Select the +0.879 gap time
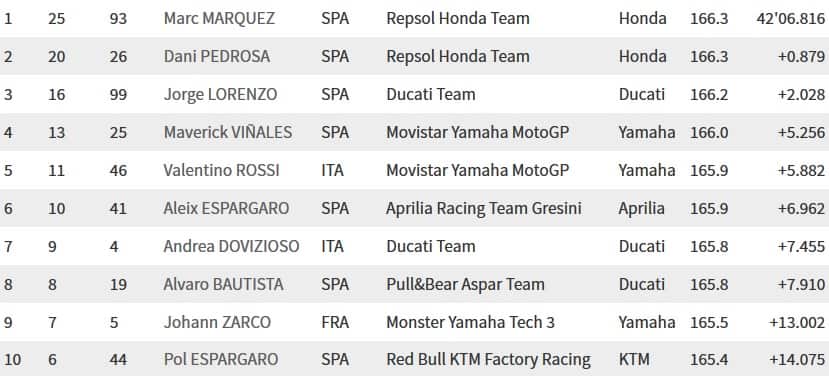This screenshot has height=376, width=829. point(802,57)
